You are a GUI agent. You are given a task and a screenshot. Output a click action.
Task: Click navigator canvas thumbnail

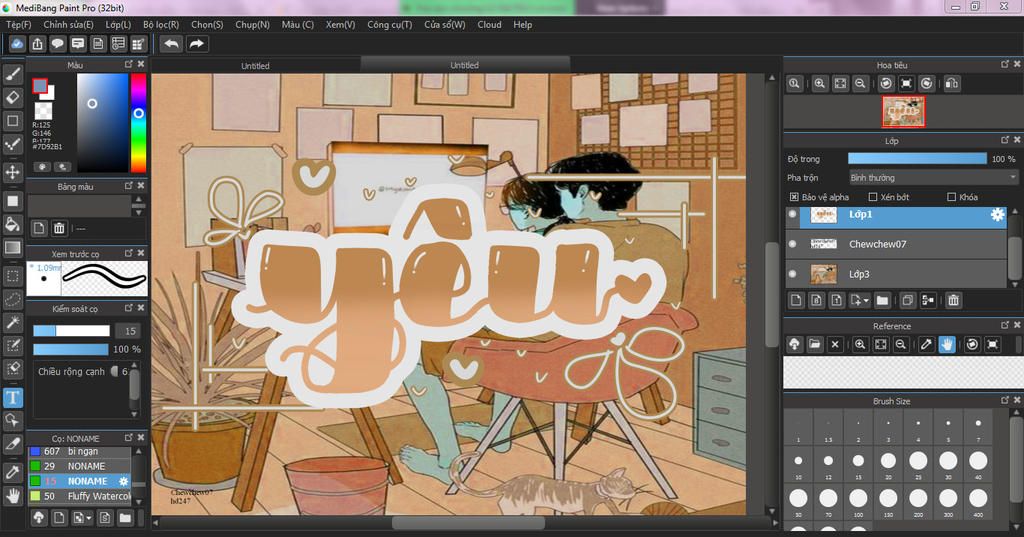tap(903, 111)
